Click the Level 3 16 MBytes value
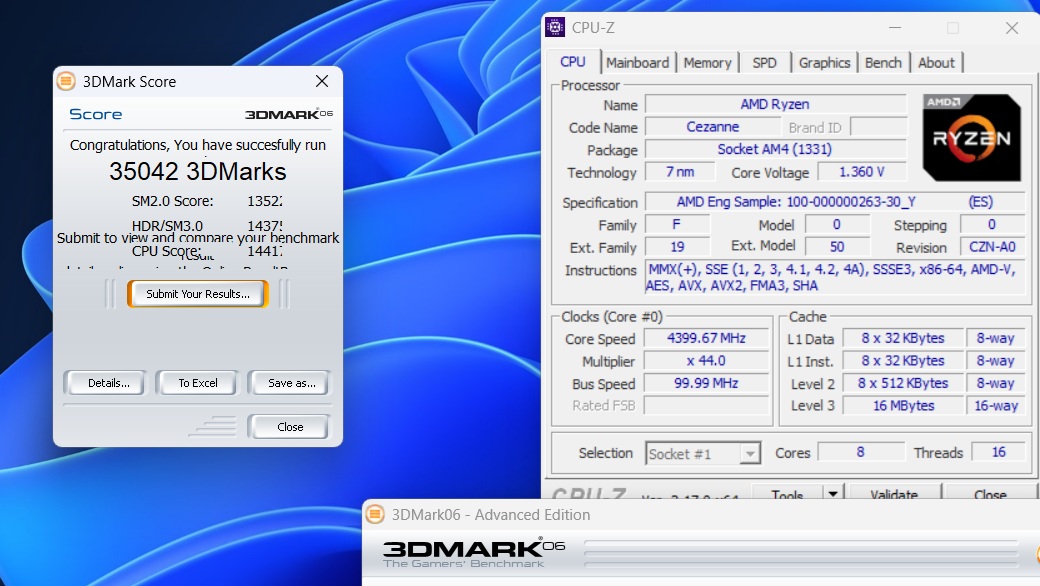 tap(903, 405)
